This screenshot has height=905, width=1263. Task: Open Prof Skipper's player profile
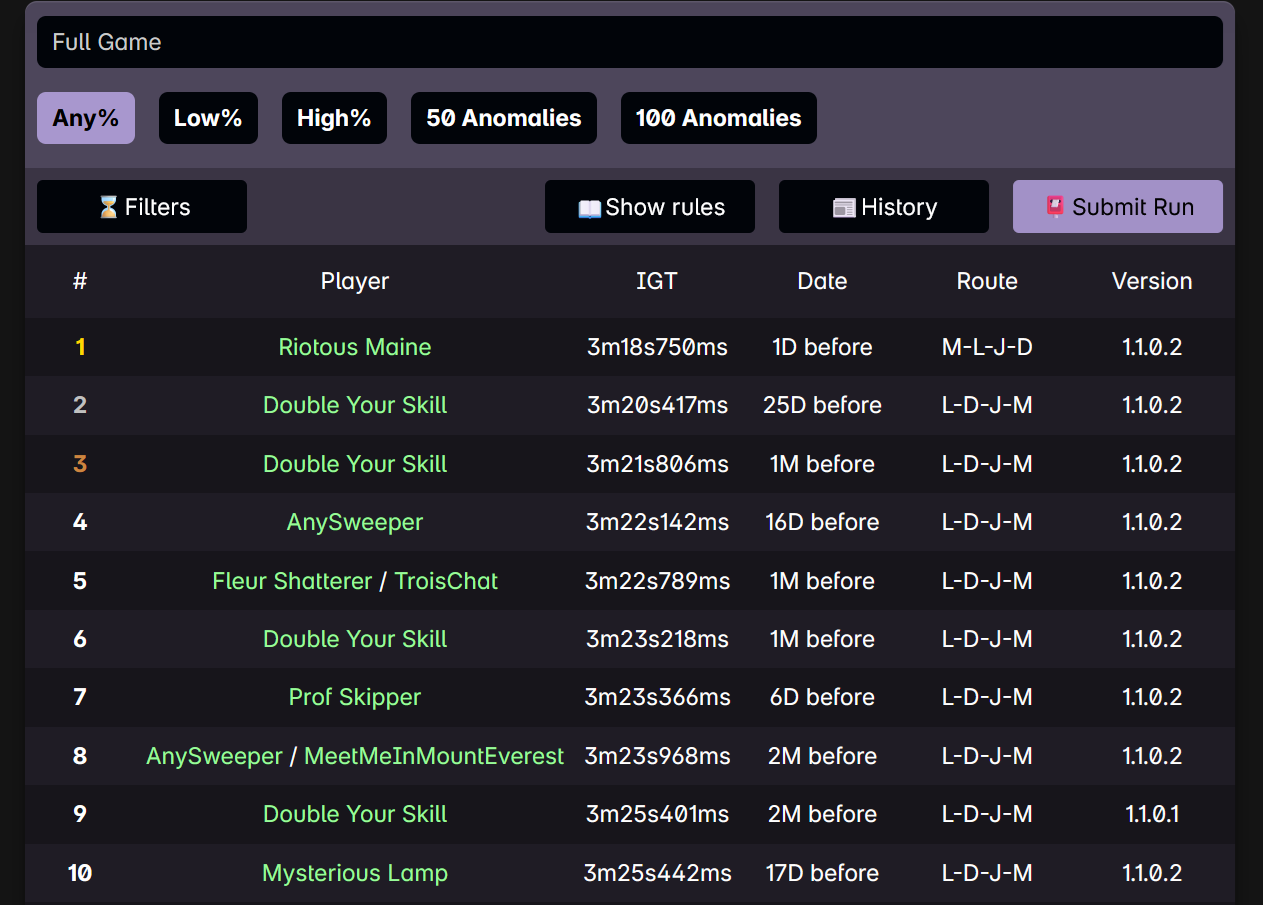355,697
